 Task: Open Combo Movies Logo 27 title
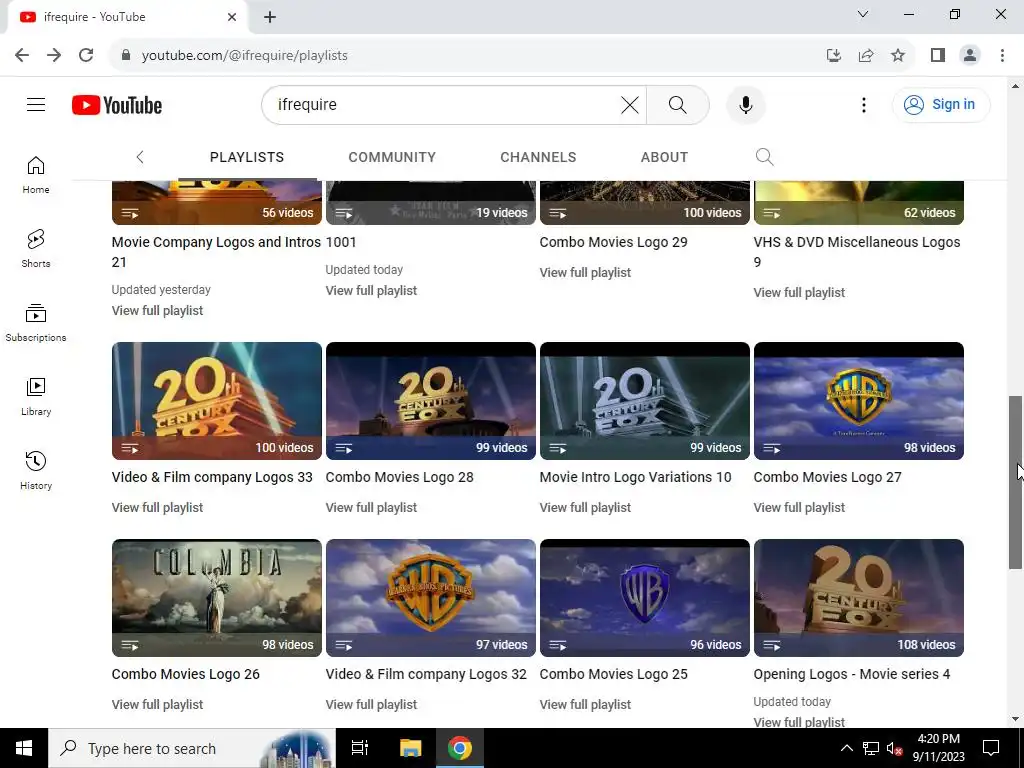click(x=827, y=477)
